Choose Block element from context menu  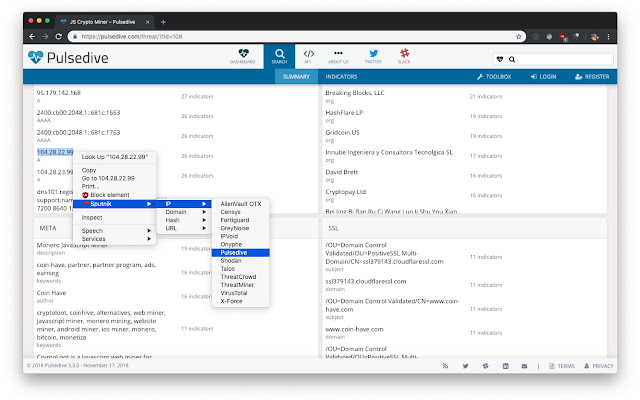coord(115,195)
